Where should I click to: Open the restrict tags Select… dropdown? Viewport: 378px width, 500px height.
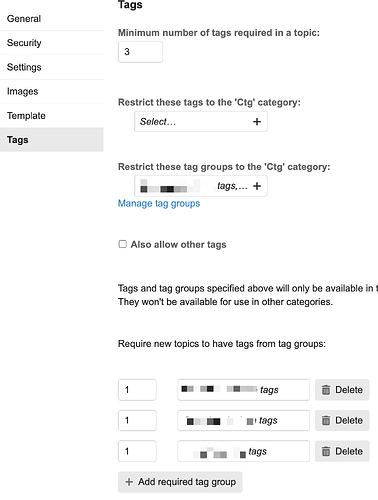point(201,122)
